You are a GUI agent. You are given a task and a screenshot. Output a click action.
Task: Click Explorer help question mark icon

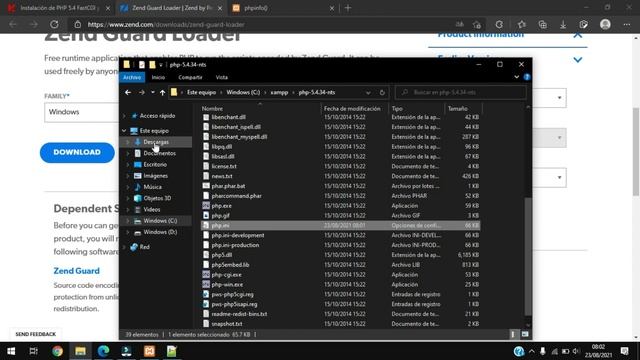[x=527, y=77]
